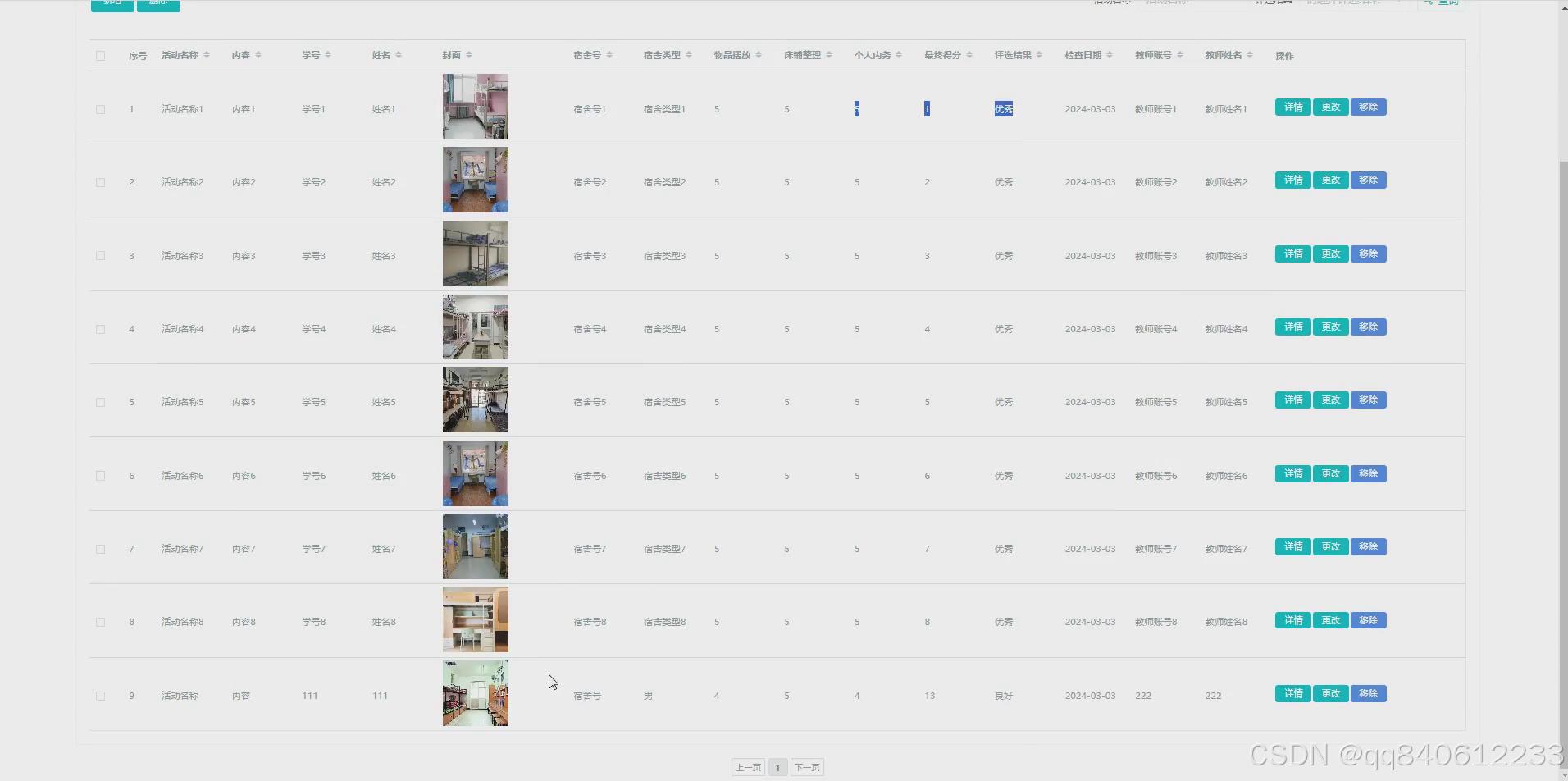This screenshot has height=781, width=1568.
Task: Open cover image of row 活动名称2
Action: pyautogui.click(x=476, y=180)
